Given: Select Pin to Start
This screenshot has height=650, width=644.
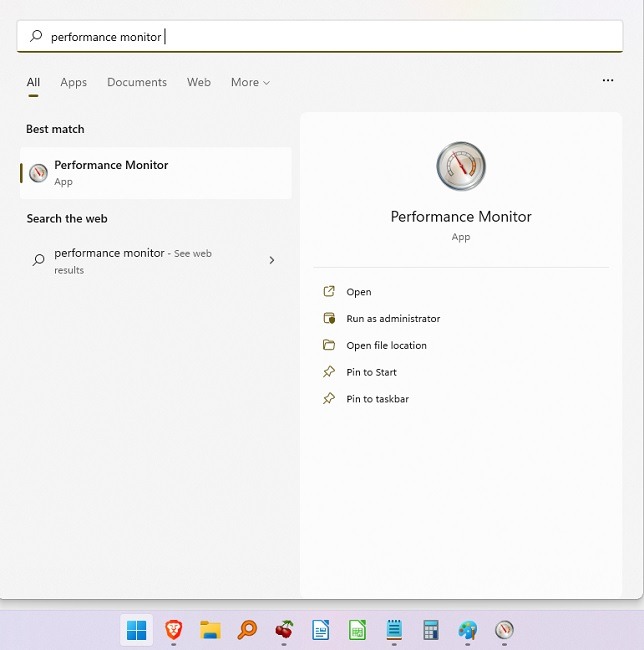Looking at the screenshot, I should tap(359, 372).
